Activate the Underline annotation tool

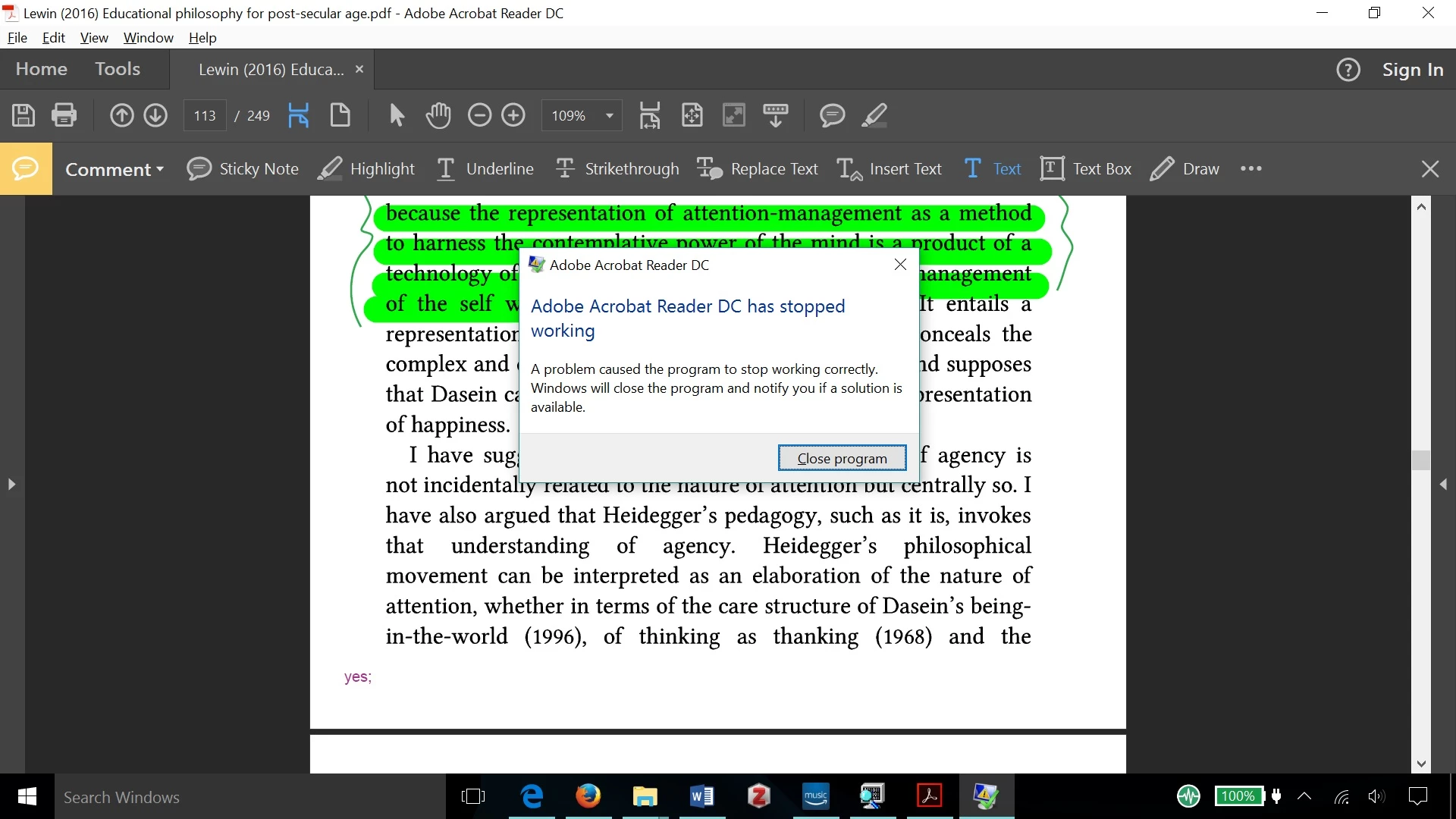point(485,168)
